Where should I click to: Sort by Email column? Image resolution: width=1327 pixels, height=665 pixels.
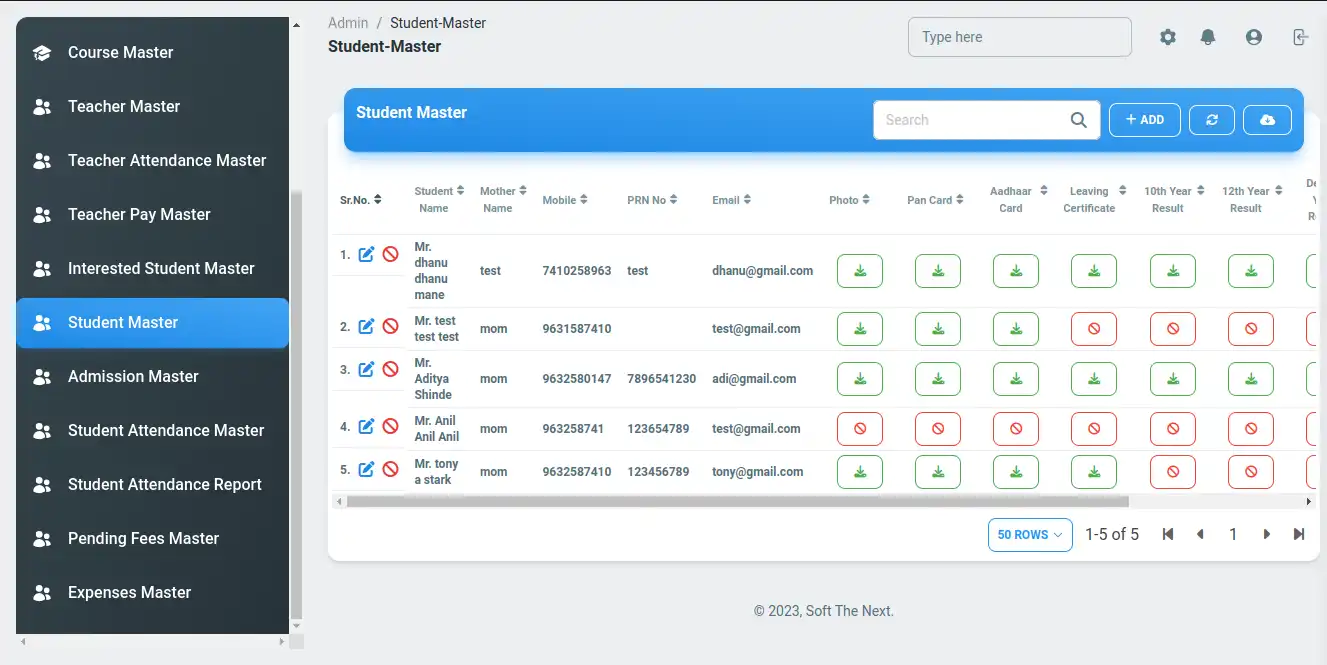pyautogui.click(x=732, y=200)
